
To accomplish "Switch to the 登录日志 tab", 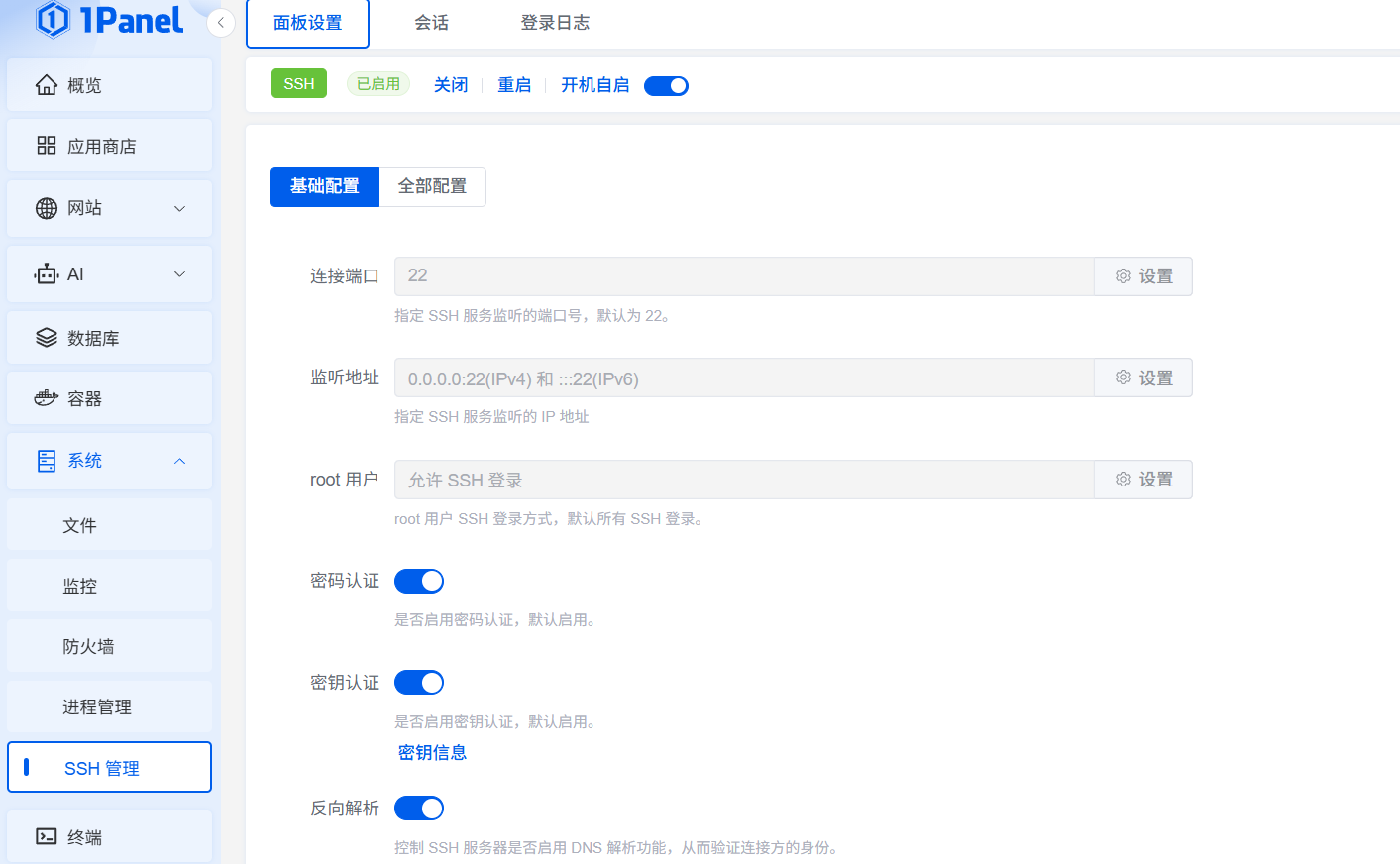I will [x=555, y=23].
